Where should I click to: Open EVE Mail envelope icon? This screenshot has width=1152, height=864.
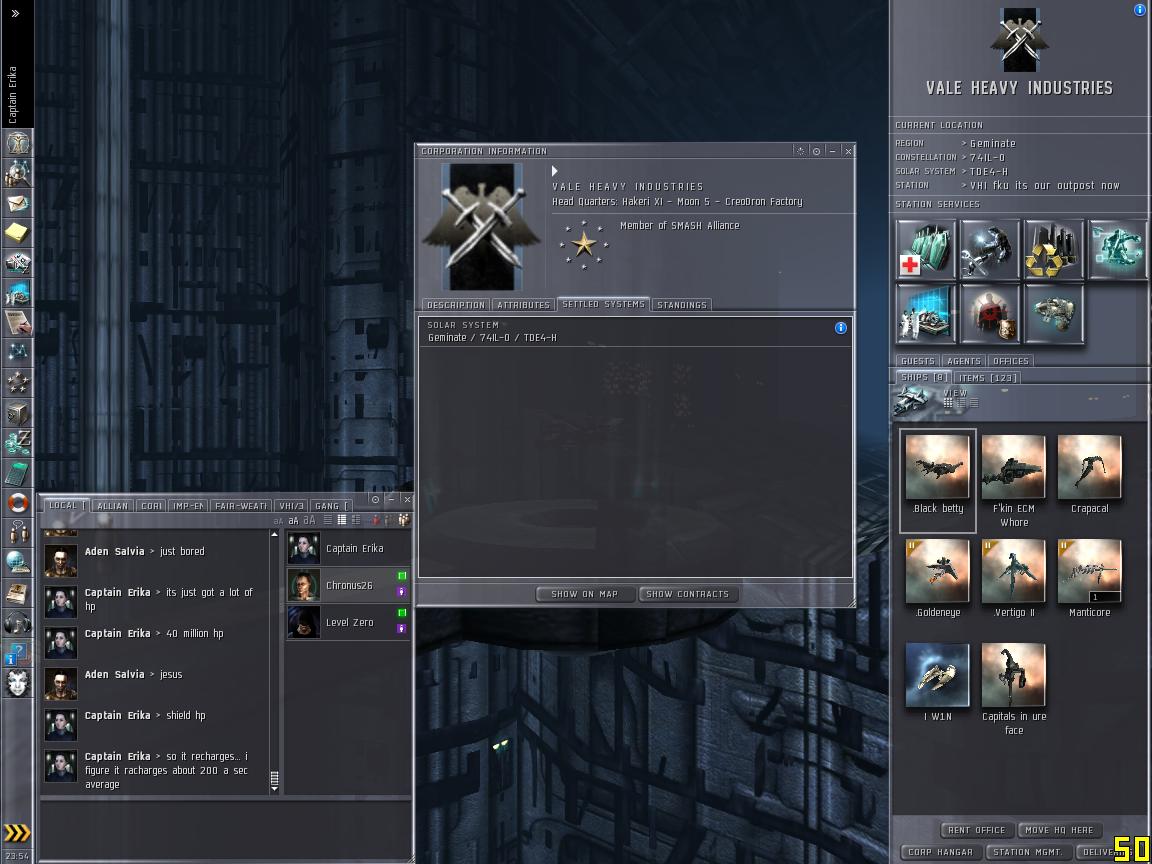(17, 204)
